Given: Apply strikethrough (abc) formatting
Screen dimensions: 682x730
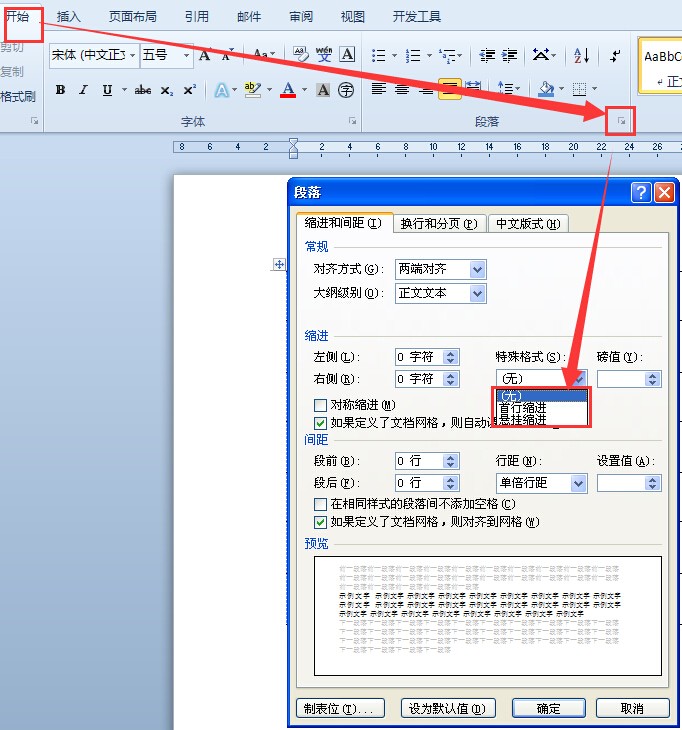Looking at the screenshot, I should point(143,90).
